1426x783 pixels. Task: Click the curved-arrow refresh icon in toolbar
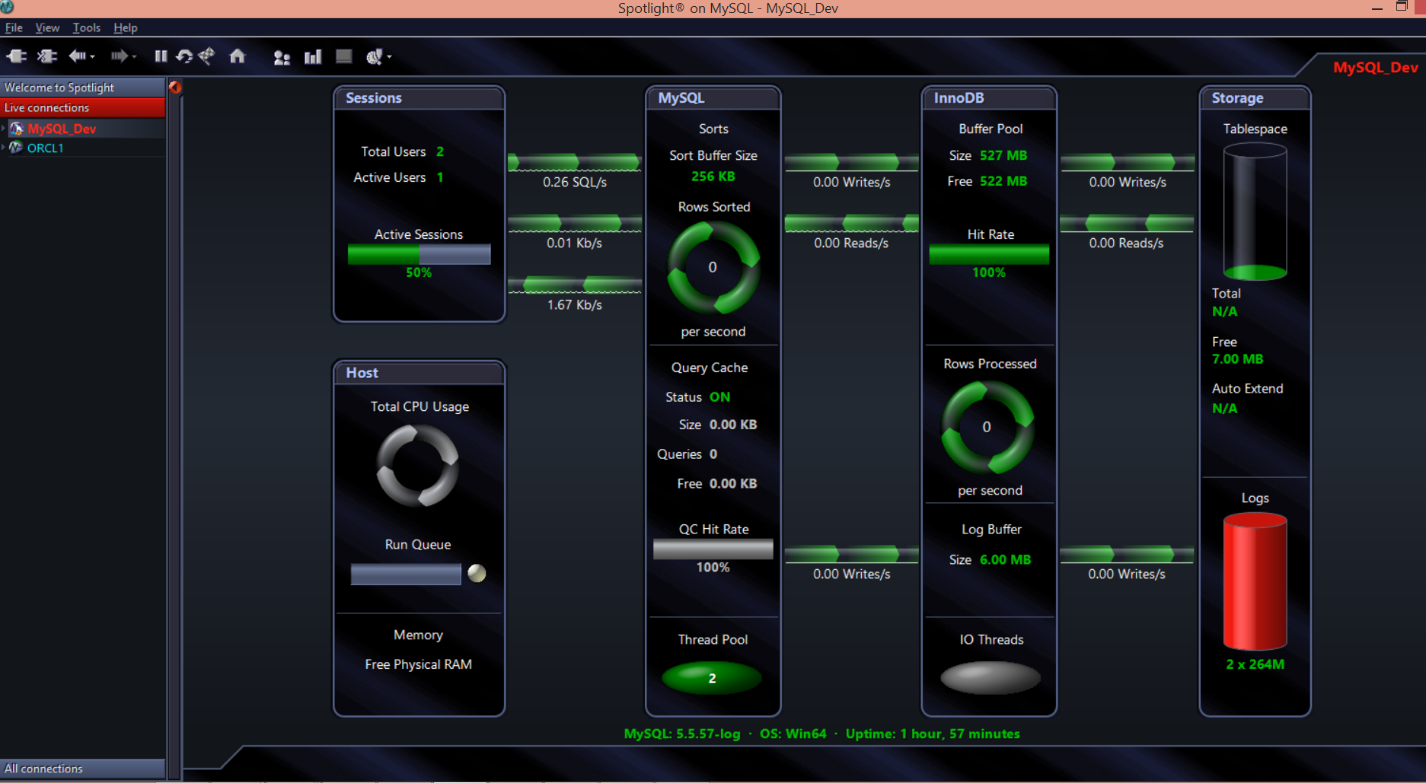(x=184, y=57)
